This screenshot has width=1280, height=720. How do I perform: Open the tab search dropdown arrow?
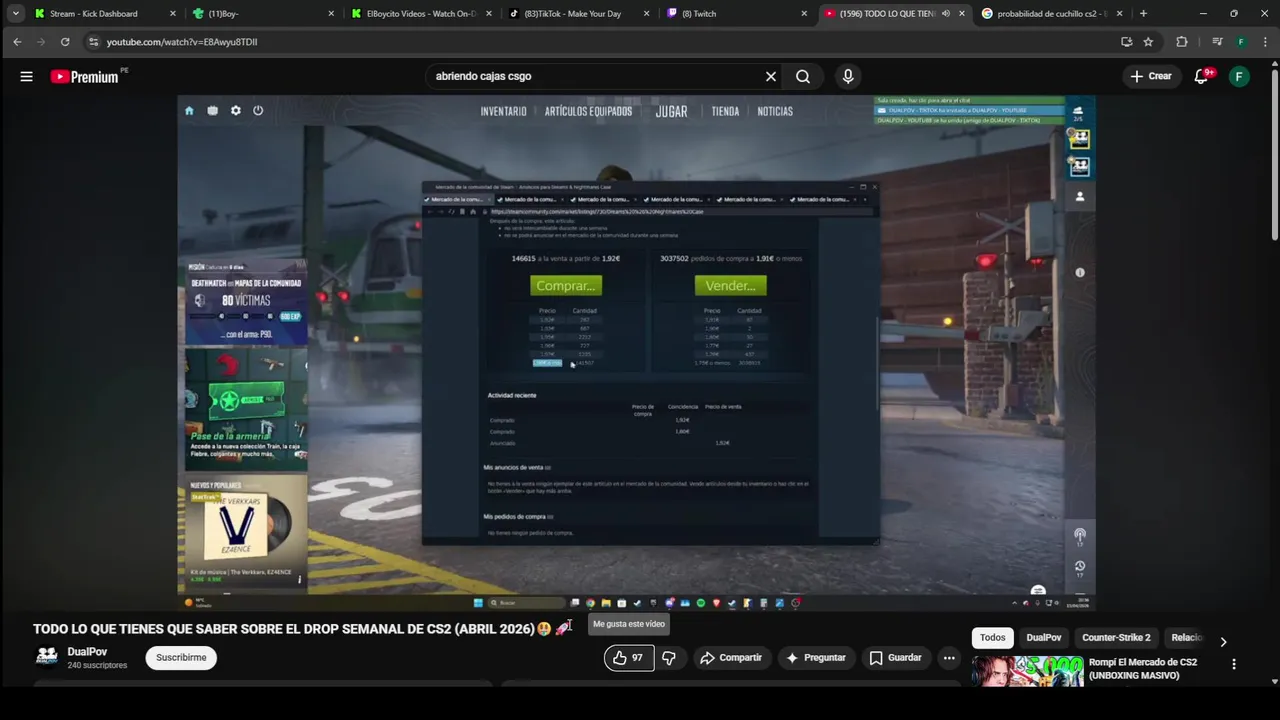pos(15,14)
